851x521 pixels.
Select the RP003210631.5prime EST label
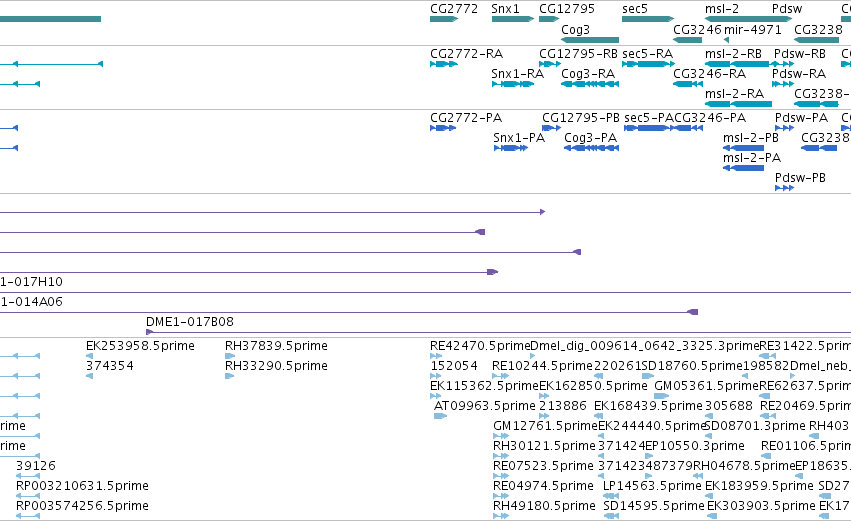(82, 486)
